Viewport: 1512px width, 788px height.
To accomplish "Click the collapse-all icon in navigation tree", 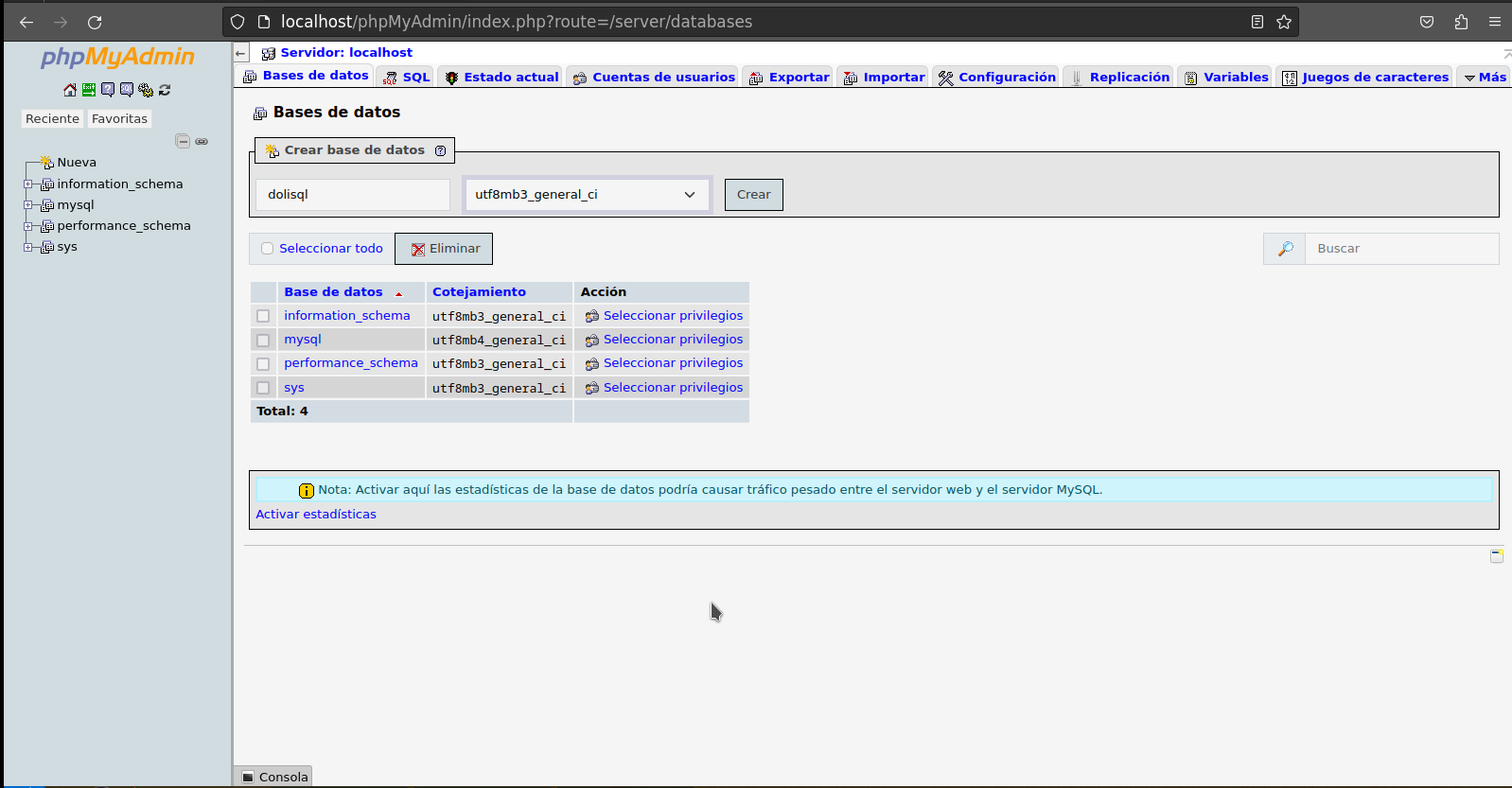I will click(x=183, y=141).
